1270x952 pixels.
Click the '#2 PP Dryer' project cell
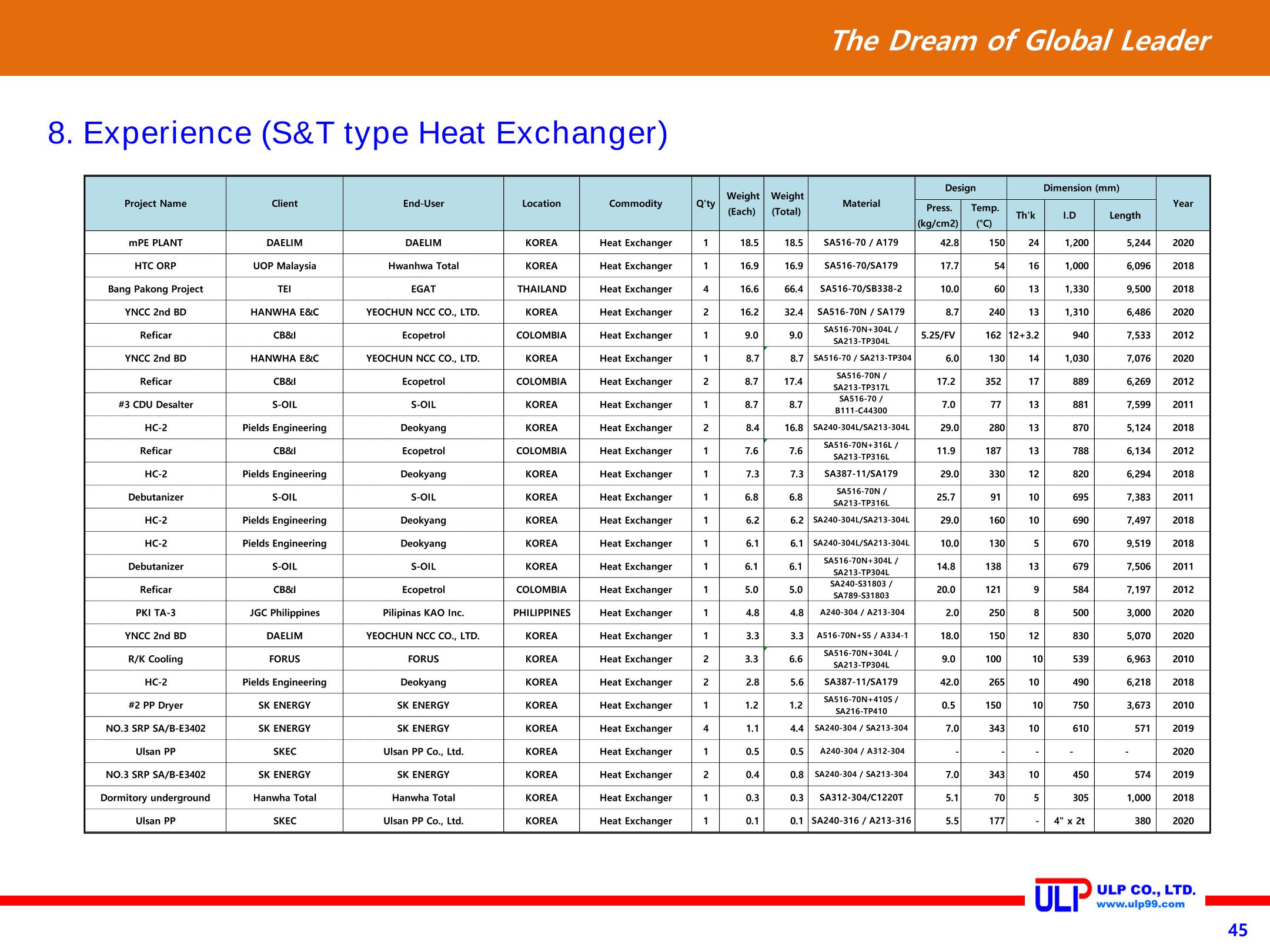pyautogui.click(x=155, y=705)
